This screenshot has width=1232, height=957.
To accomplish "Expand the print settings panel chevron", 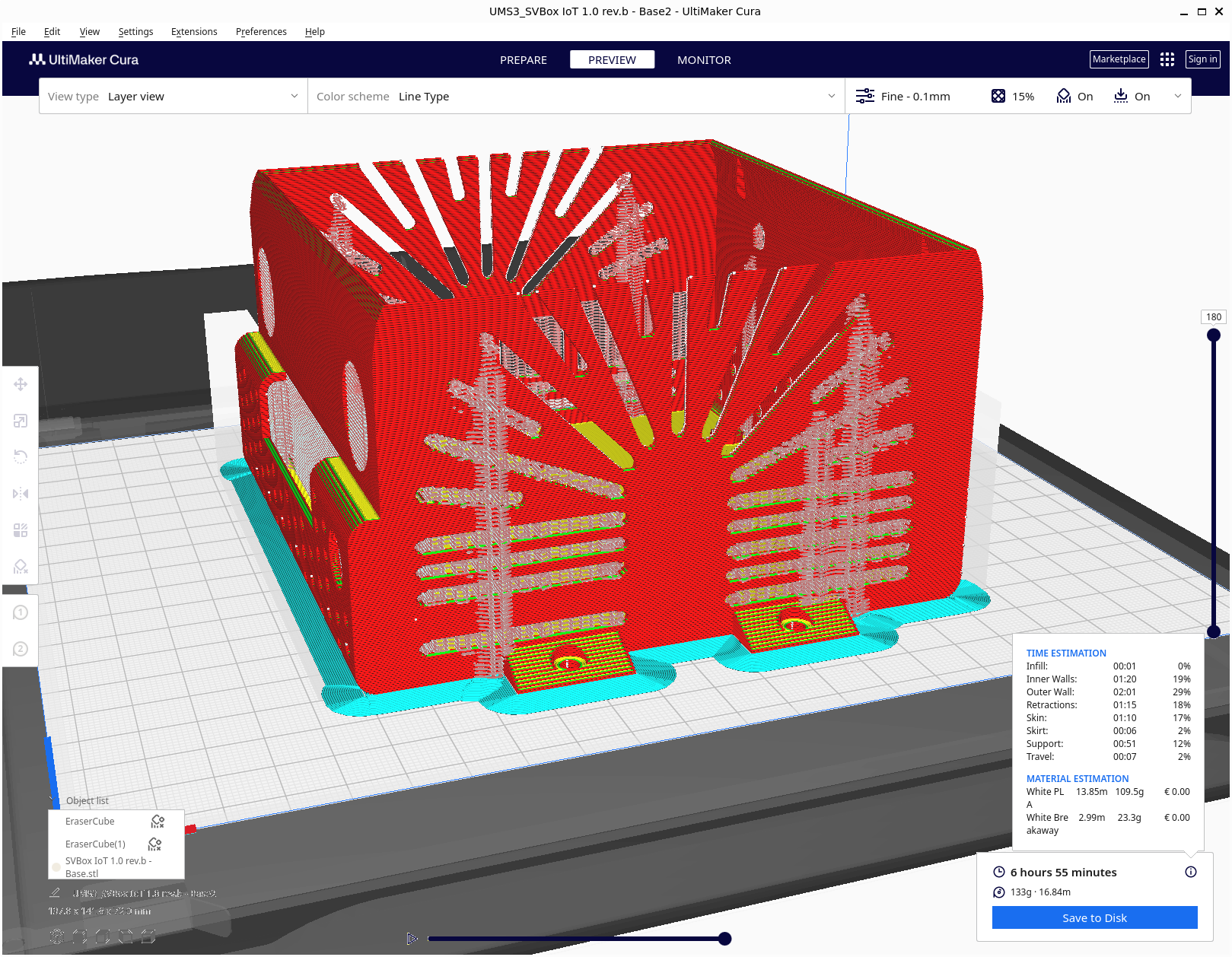I will (x=1177, y=96).
